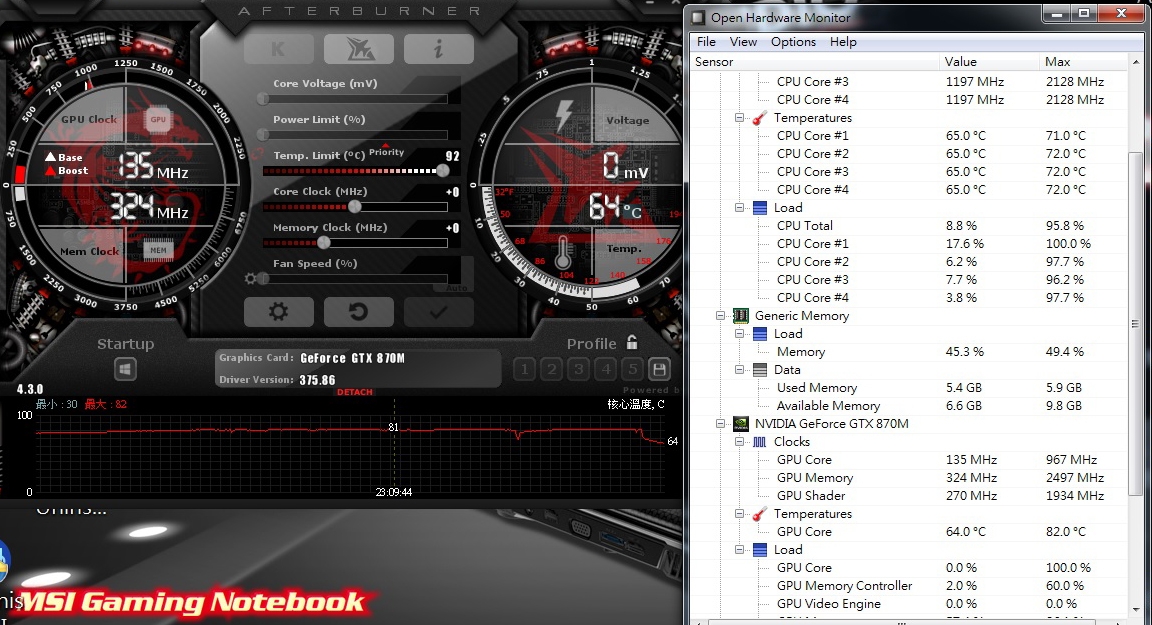This screenshot has height=625, width=1152.
Task: Select the GPU Shader clock row
Action: pos(909,496)
